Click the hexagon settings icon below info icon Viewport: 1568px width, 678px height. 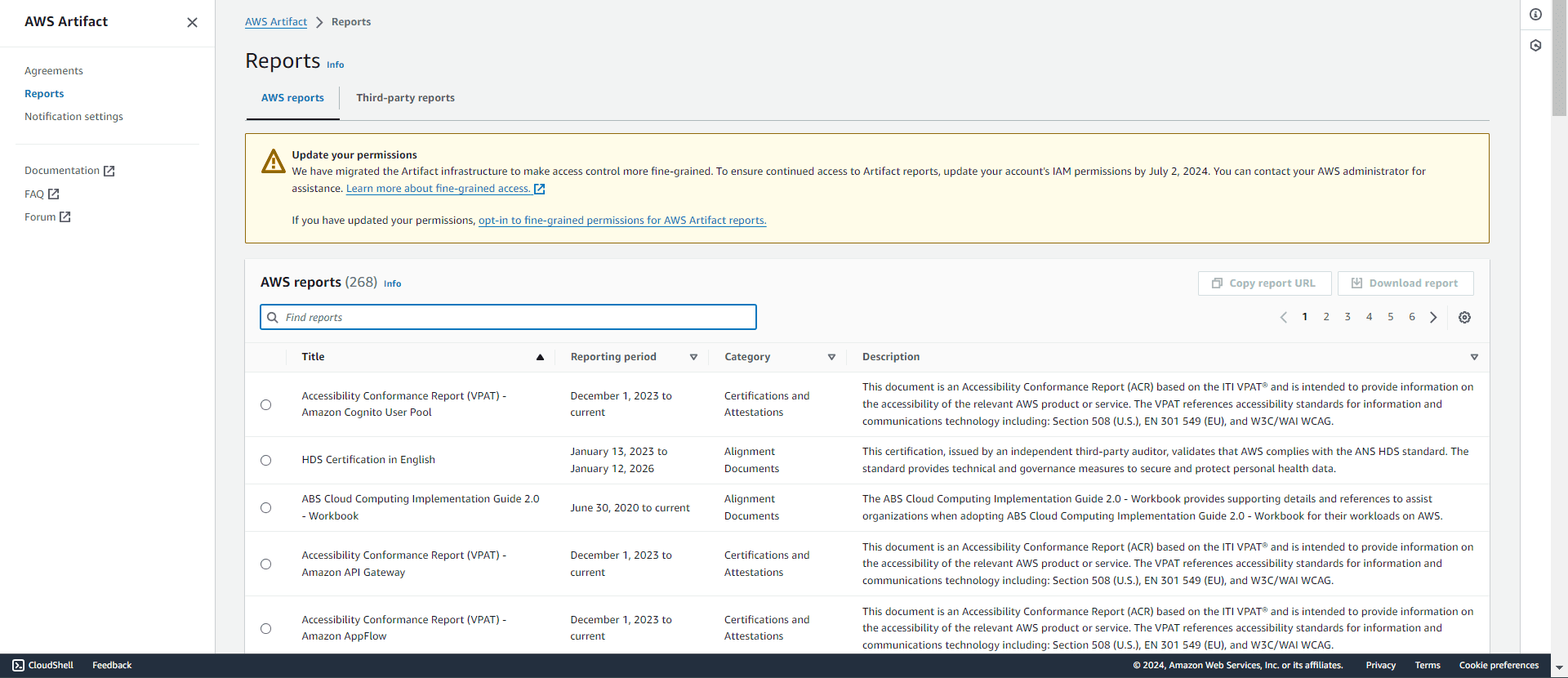tap(1535, 46)
